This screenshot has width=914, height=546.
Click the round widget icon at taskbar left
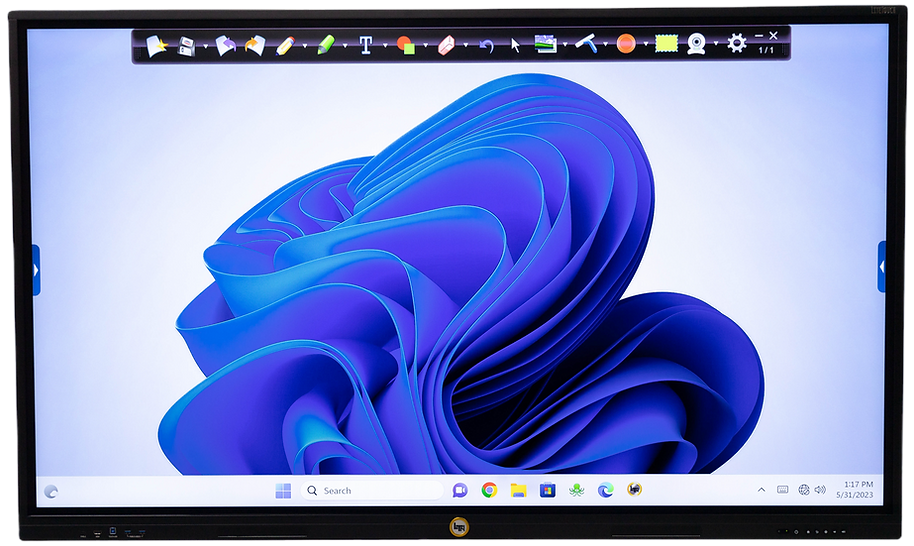point(51,492)
